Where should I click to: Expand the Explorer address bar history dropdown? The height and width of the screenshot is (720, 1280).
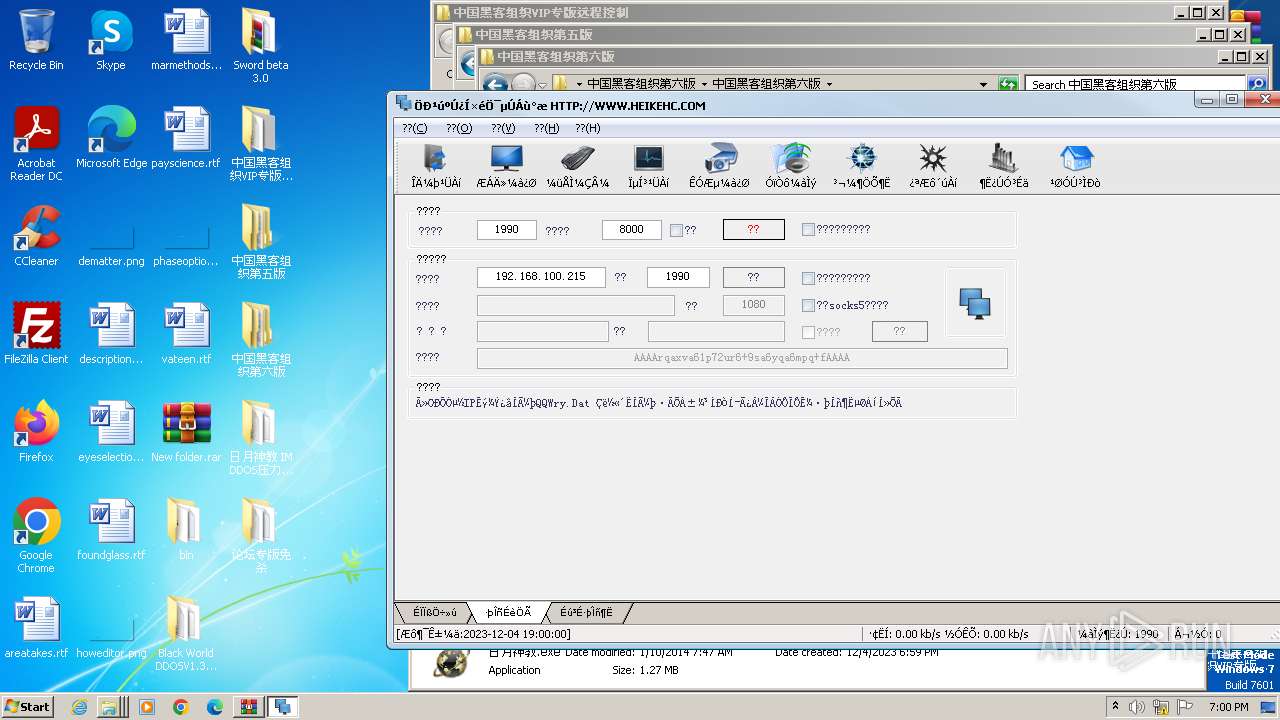(x=984, y=84)
